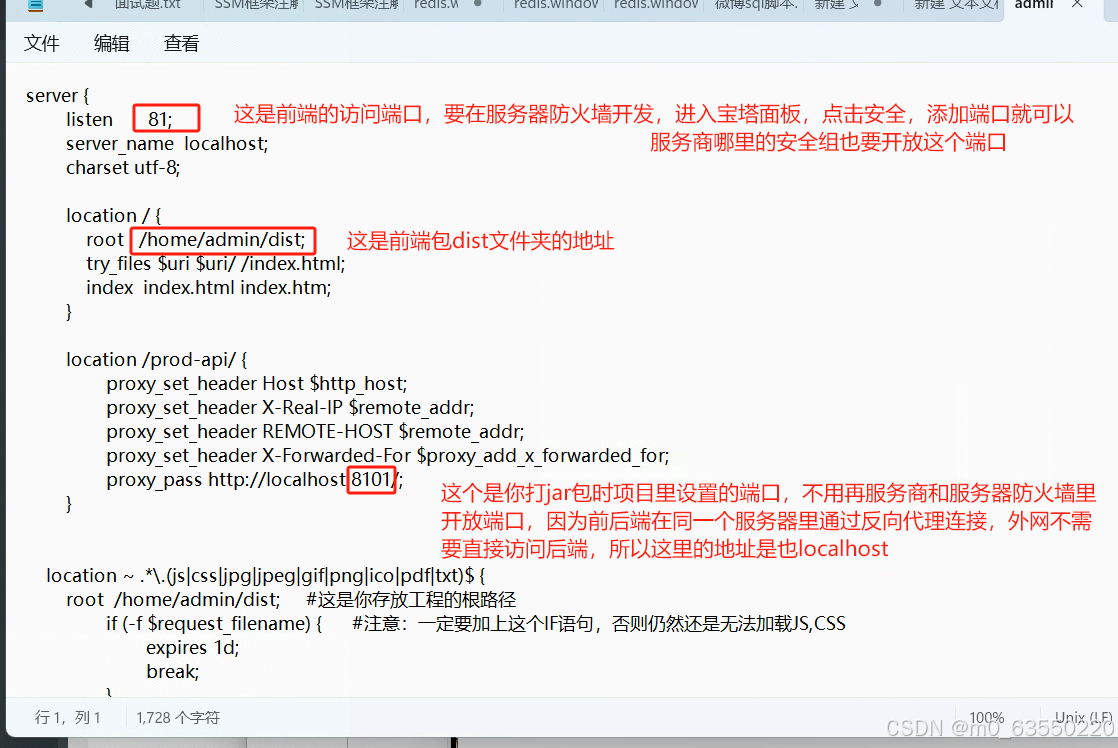The image size is (1118, 748).
Task: Switch to the 新建 文本文档 tab
Action: click(955, 4)
